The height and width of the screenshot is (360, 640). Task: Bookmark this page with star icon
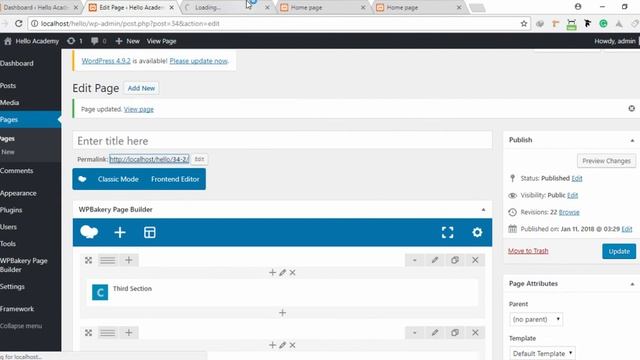pos(524,24)
